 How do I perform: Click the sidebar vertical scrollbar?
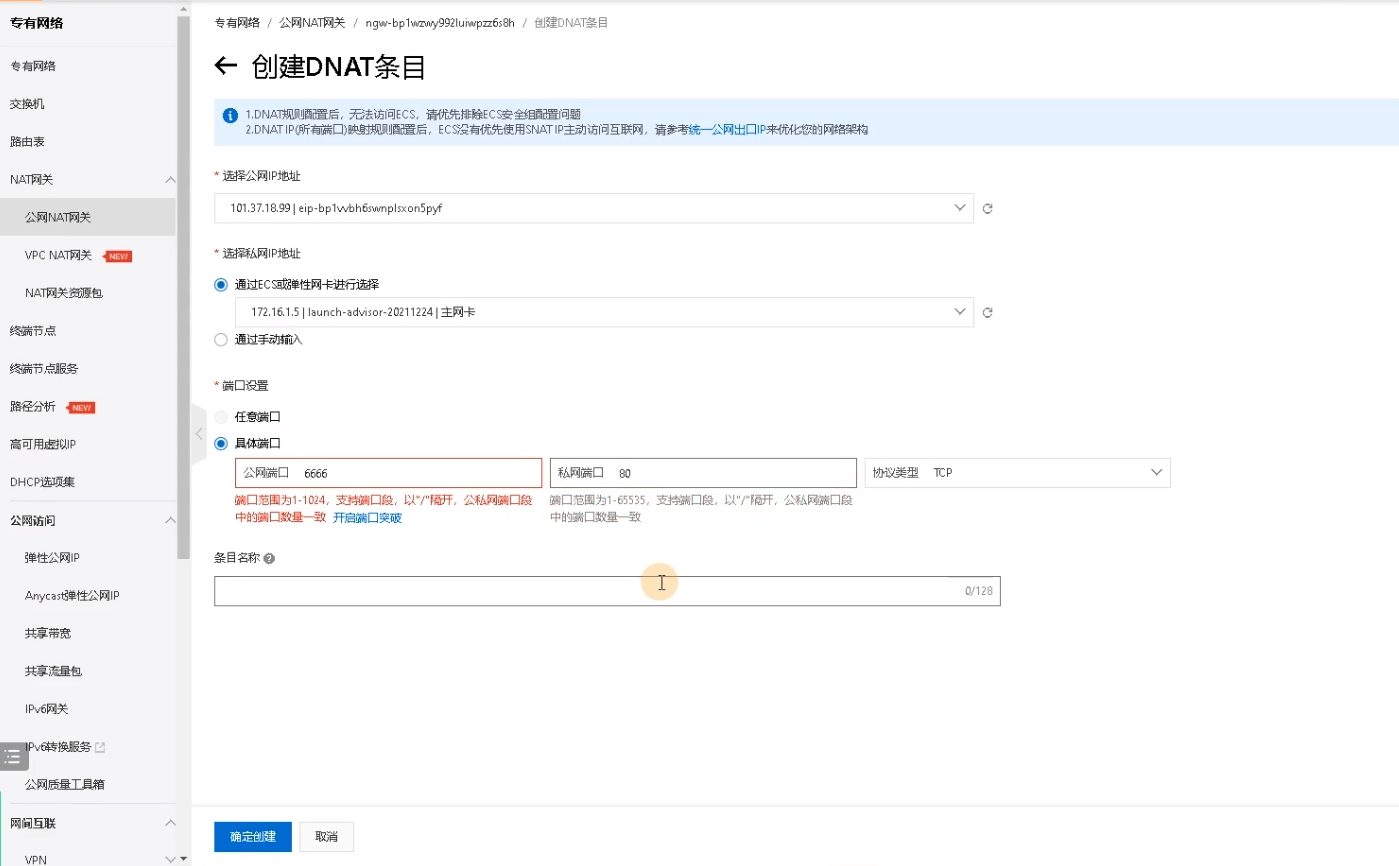tap(183, 300)
